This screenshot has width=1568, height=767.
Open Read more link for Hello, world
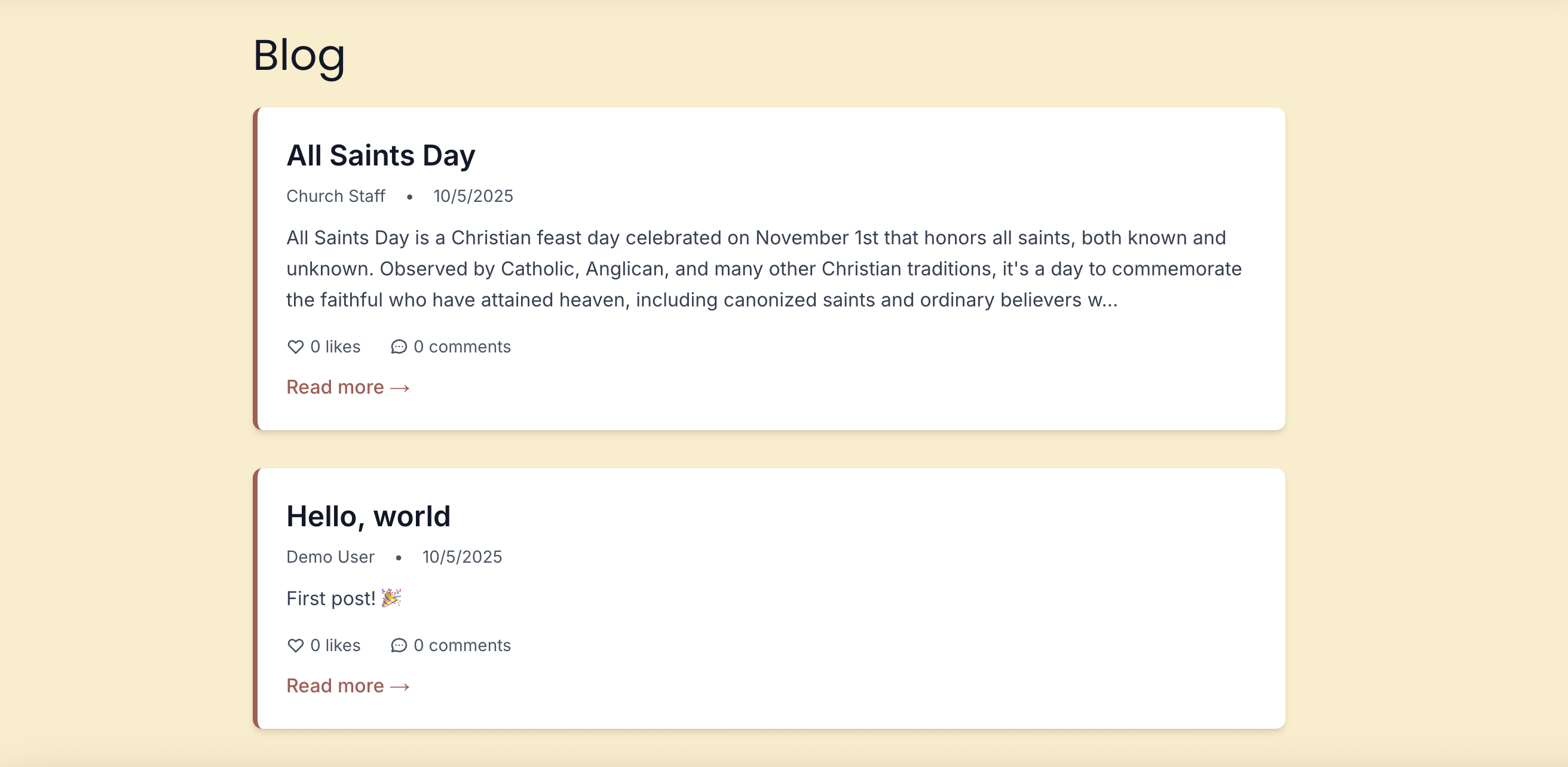pyautogui.click(x=348, y=686)
